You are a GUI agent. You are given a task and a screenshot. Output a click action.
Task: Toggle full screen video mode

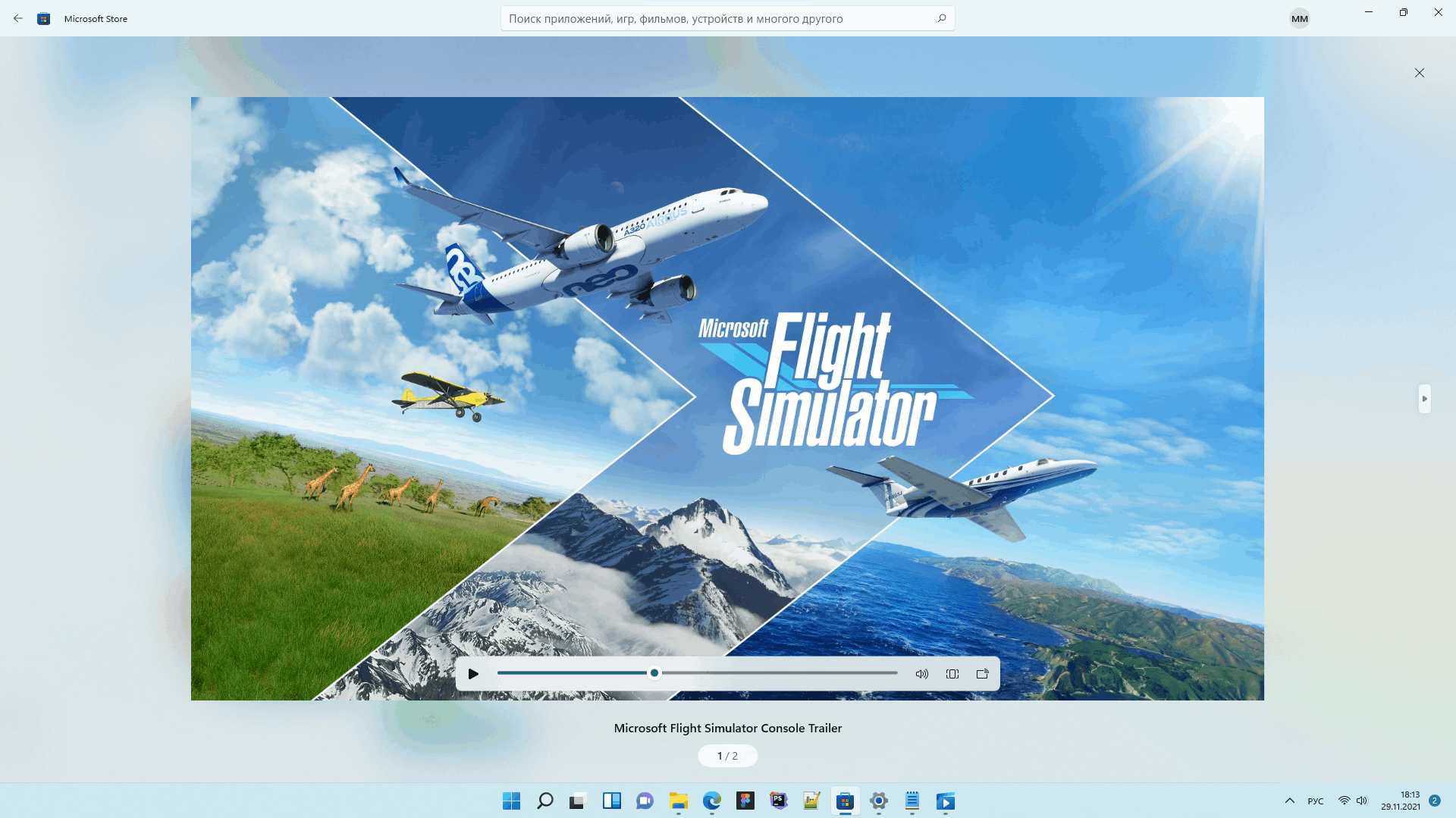(x=952, y=674)
